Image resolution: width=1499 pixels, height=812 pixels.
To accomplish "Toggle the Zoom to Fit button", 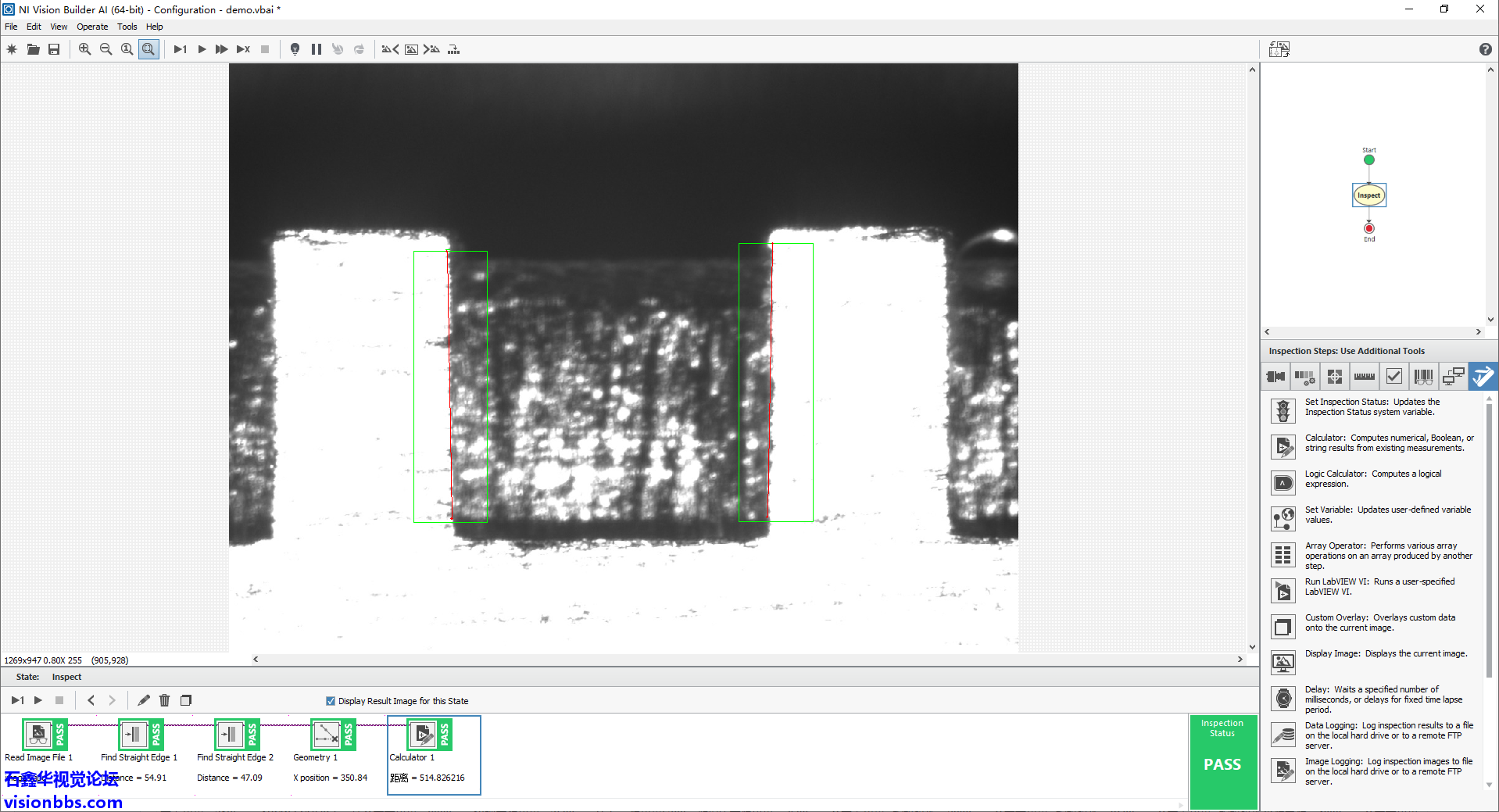I will tap(148, 49).
